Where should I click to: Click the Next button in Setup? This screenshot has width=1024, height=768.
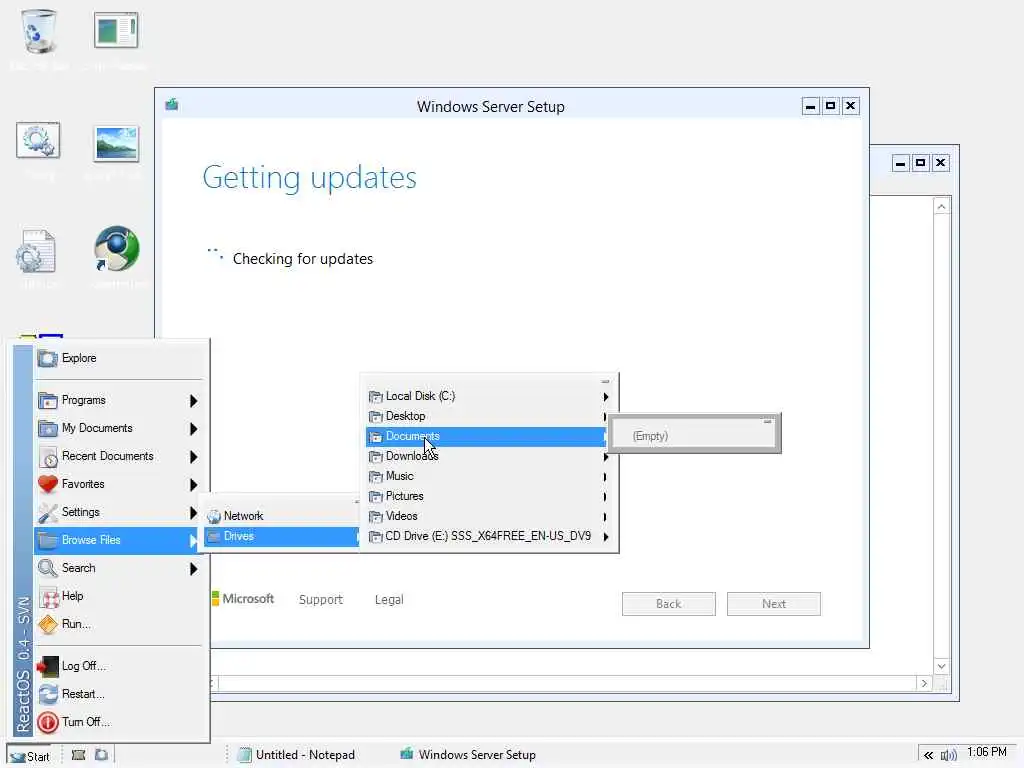(774, 604)
